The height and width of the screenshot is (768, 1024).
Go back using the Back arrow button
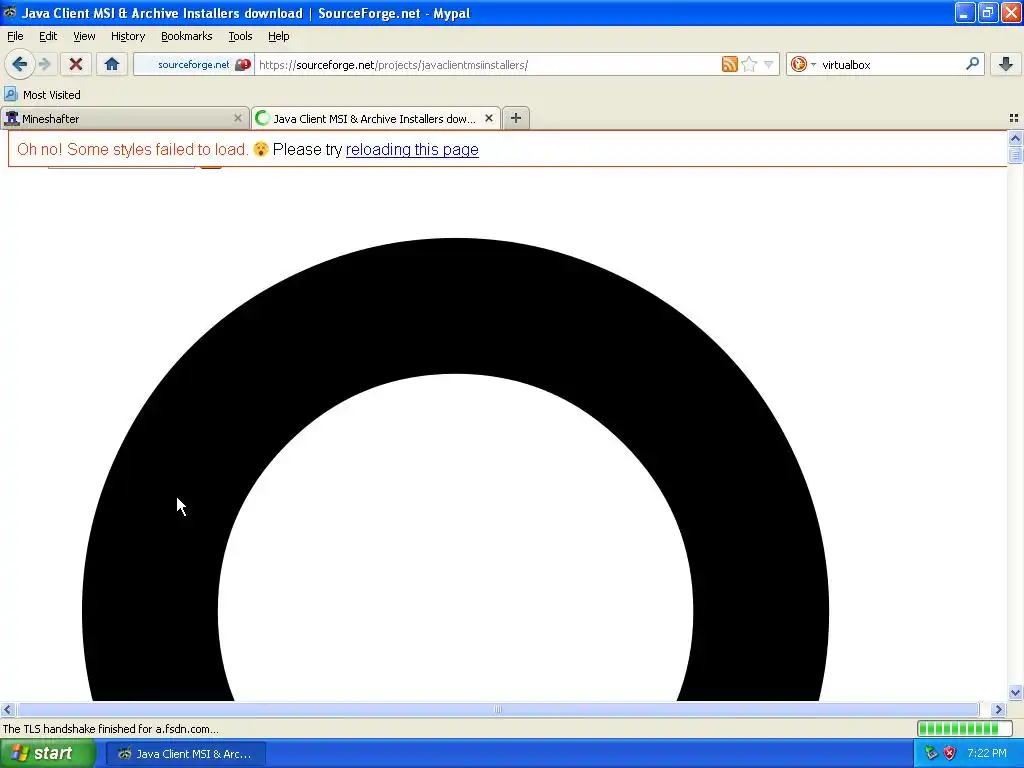(19, 64)
